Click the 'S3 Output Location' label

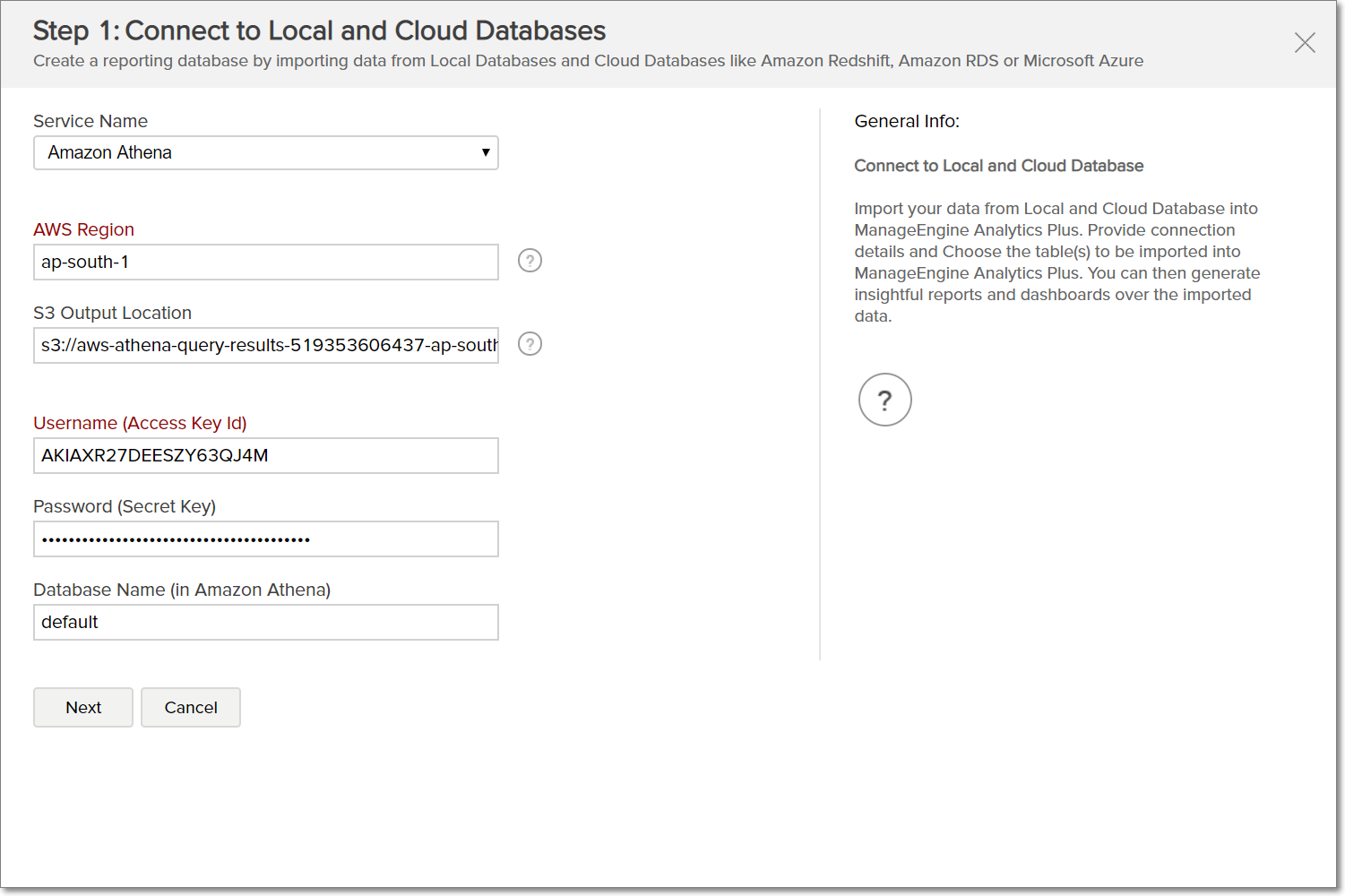click(112, 313)
